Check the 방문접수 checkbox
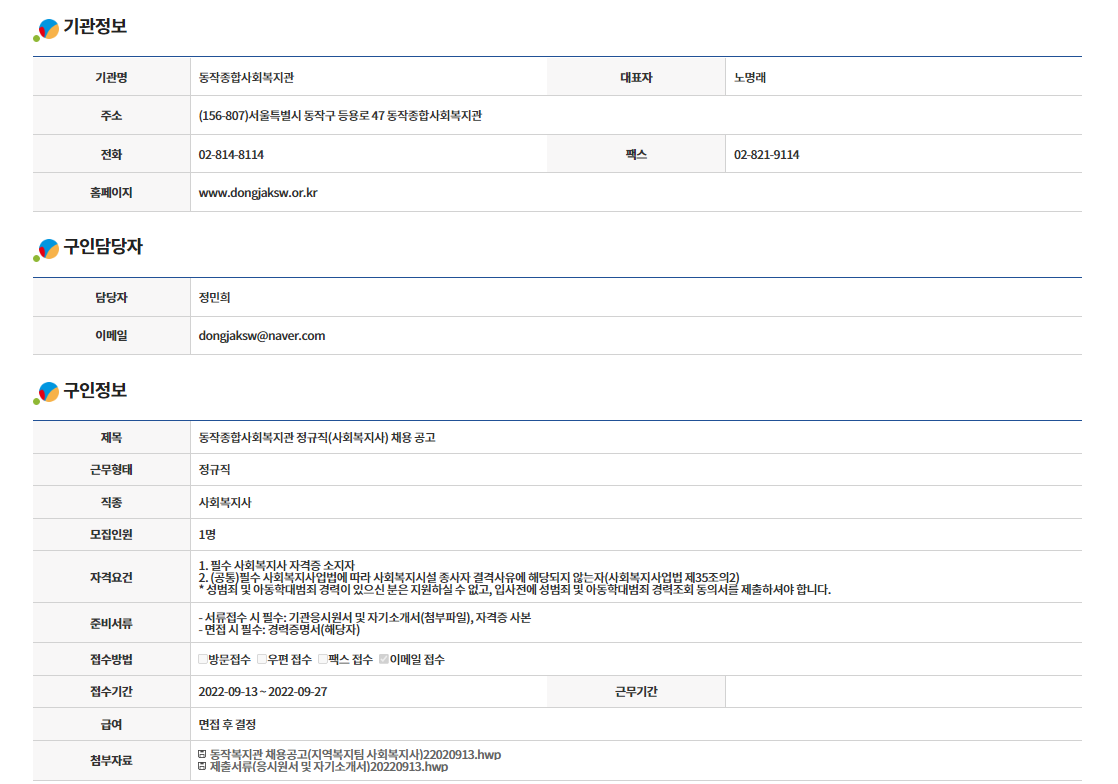1118x784 pixels. [x=203, y=659]
